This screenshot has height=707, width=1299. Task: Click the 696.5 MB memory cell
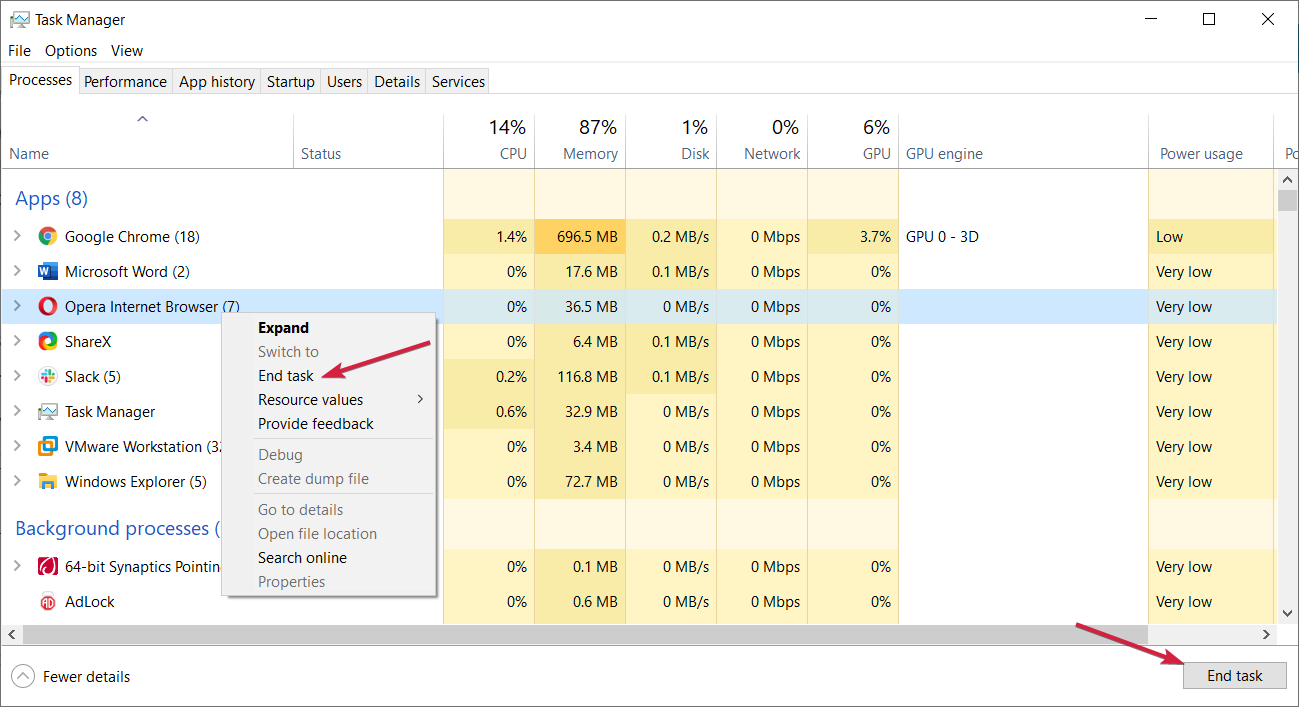pos(580,237)
